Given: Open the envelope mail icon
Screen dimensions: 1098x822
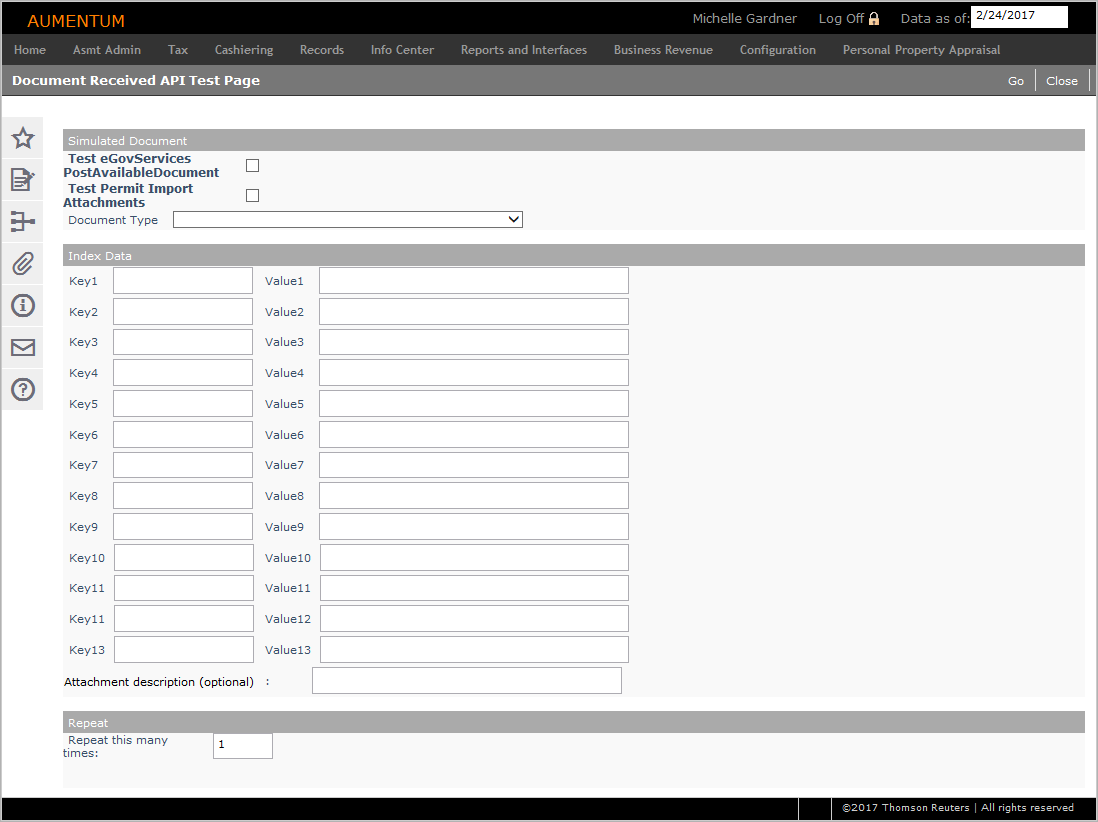Looking at the screenshot, I should (x=22, y=348).
